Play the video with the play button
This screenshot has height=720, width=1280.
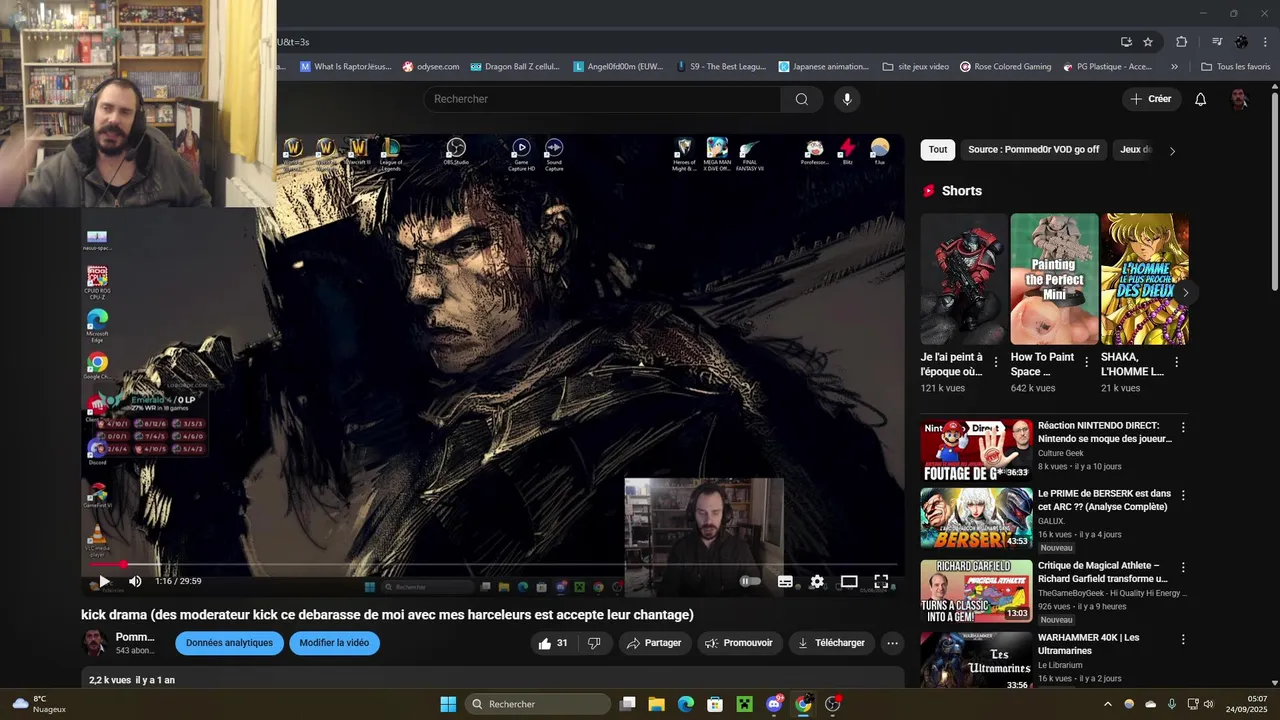(104, 581)
